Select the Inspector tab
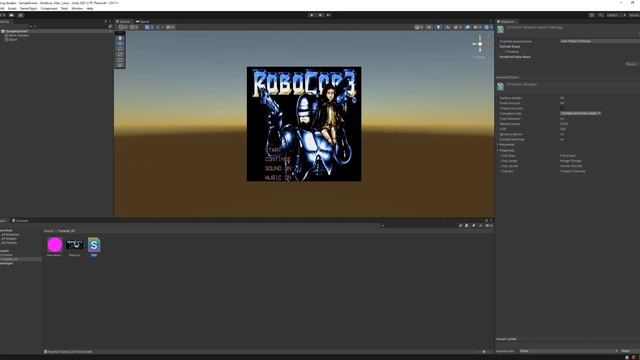Screen dimensions: 640x360 (506, 22)
